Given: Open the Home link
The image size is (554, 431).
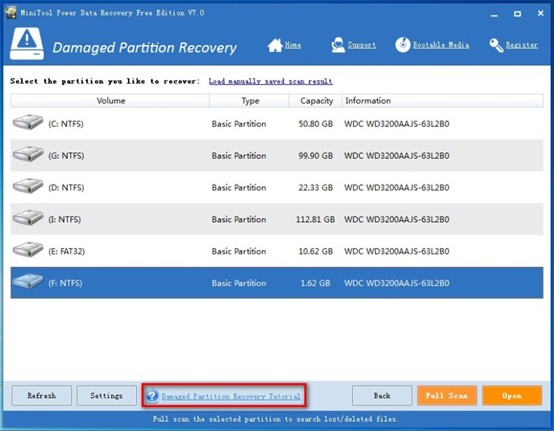Looking at the screenshot, I should (x=293, y=45).
